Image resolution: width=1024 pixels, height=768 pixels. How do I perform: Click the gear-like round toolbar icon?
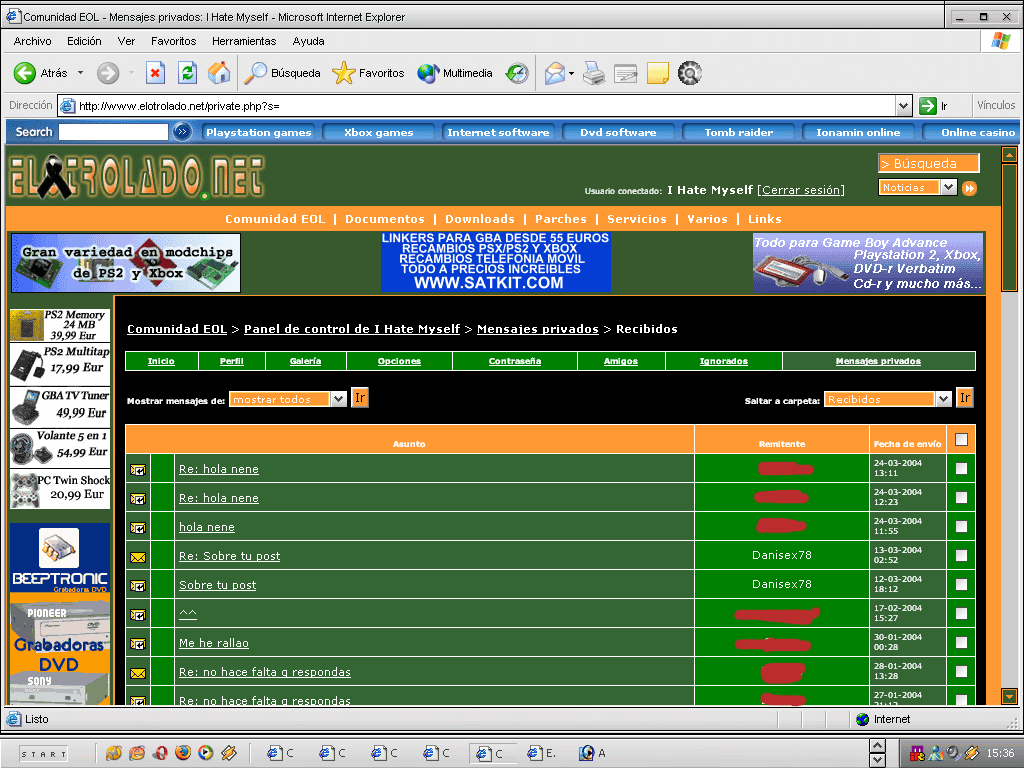690,73
